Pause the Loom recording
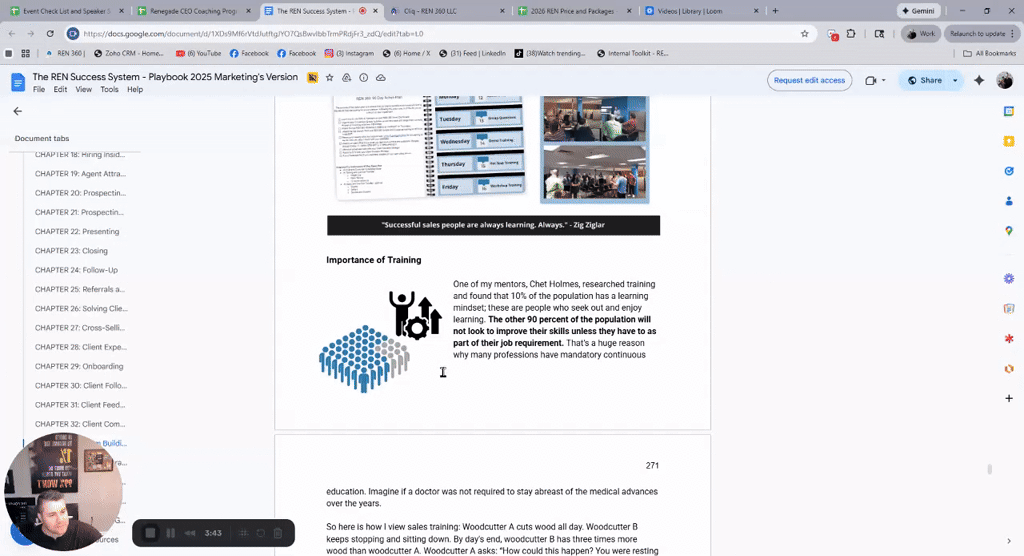1024x556 pixels. click(170, 533)
